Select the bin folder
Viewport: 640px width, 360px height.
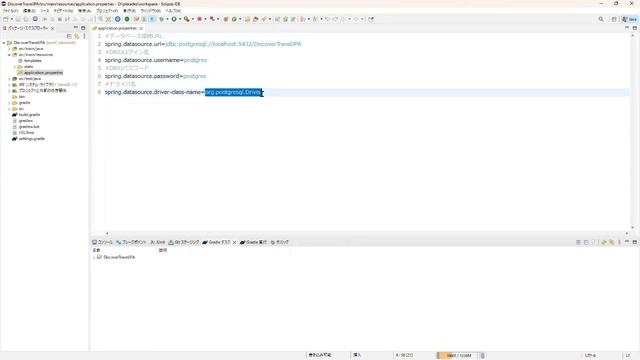[x=22, y=97]
